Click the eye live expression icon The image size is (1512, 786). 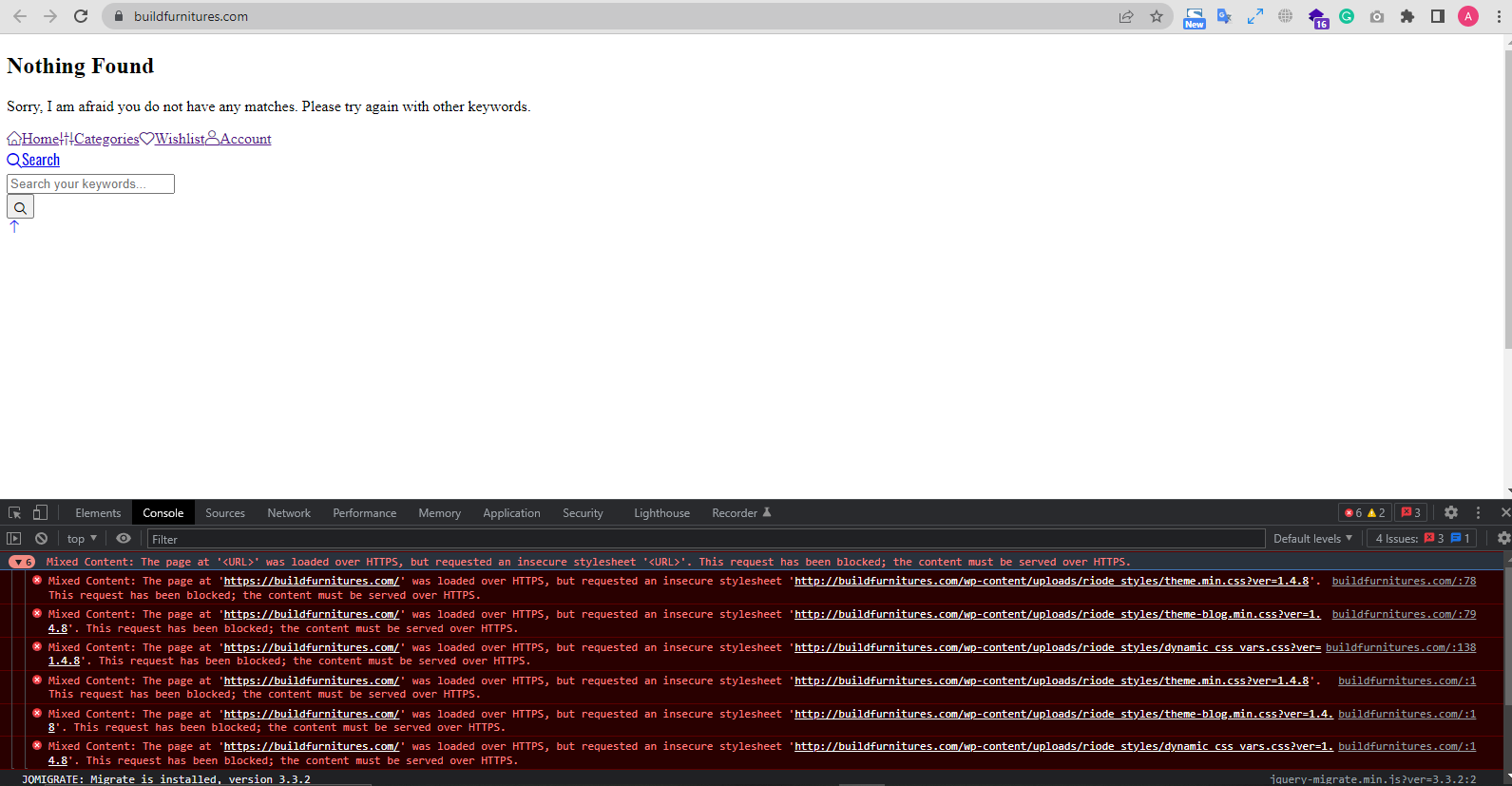click(124, 538)
